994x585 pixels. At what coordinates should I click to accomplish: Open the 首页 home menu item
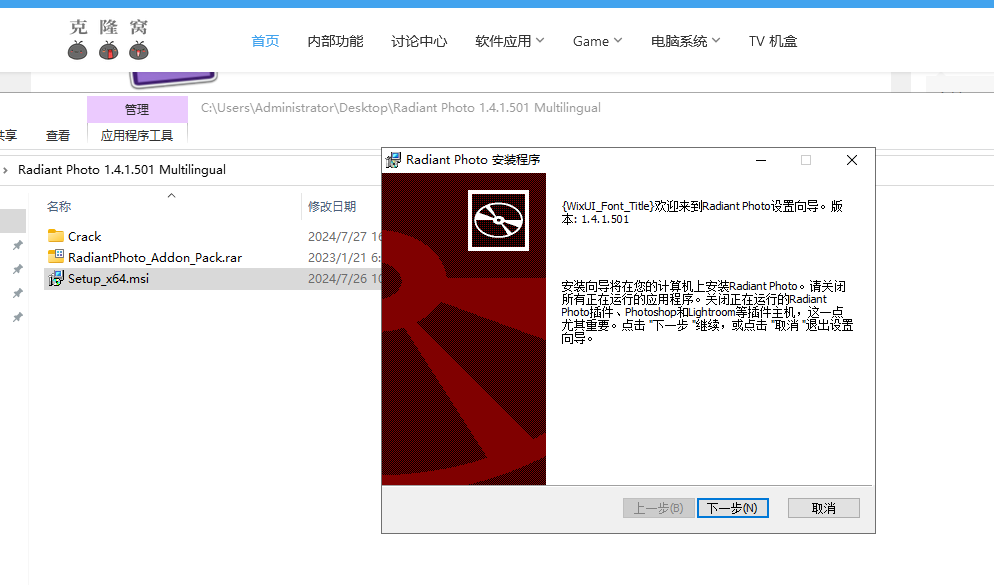point(265,41)
